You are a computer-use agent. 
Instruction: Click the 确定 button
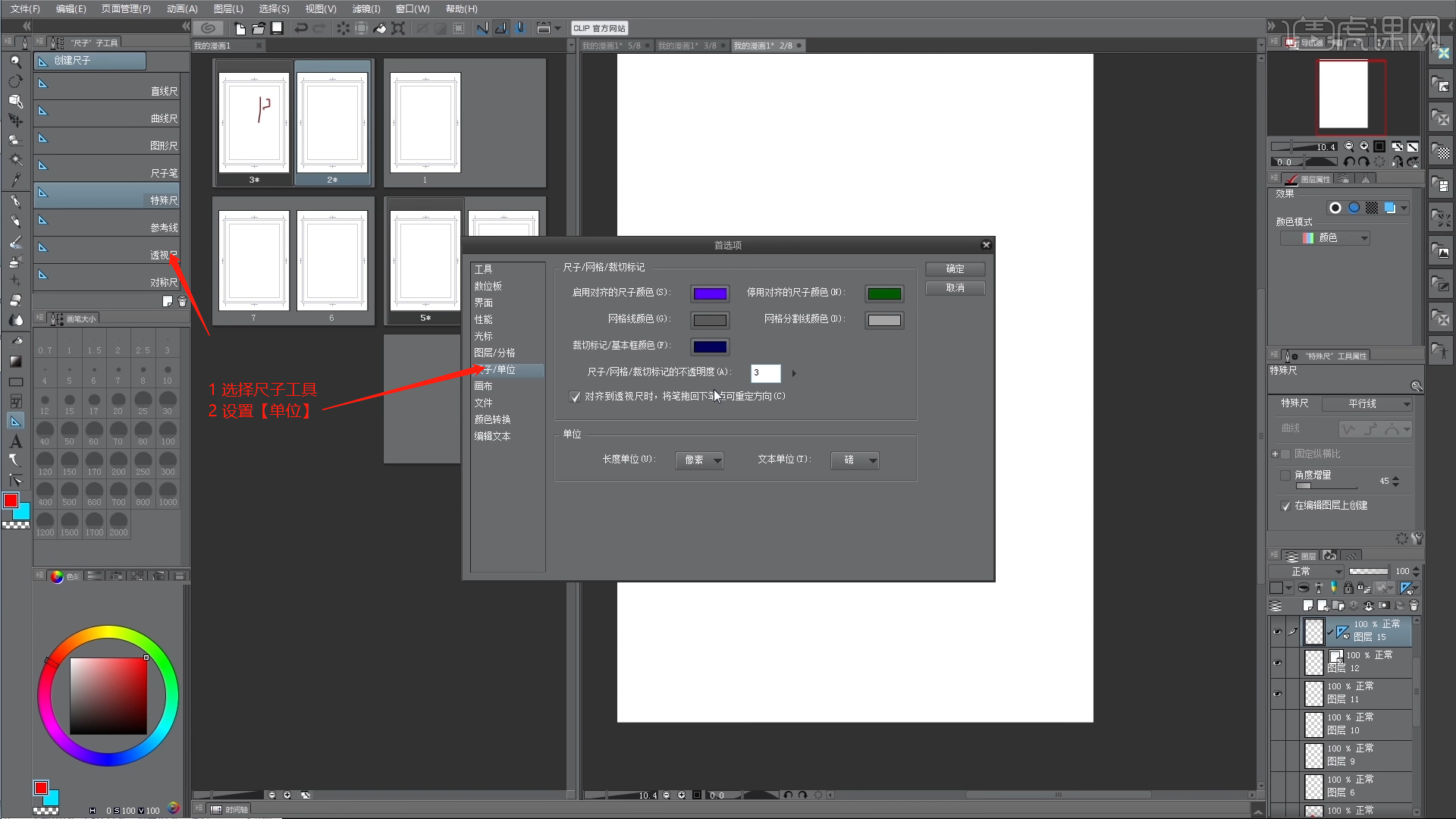[955, 269]
